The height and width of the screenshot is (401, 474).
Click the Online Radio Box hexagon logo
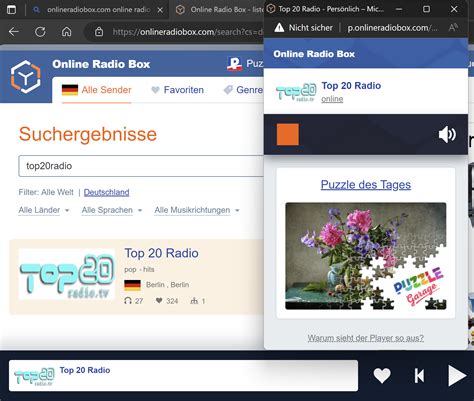click(25, 77)
